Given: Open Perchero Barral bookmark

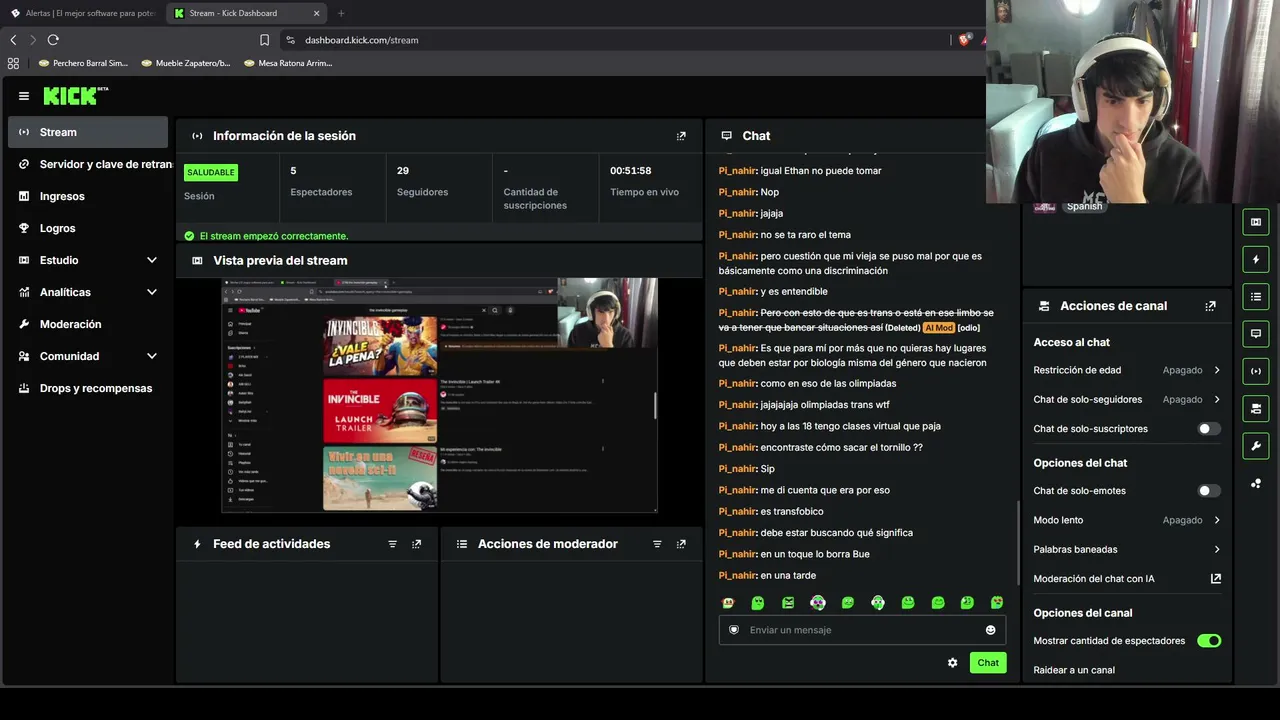Looking at the screenshot, I should [x=84, y=63].
